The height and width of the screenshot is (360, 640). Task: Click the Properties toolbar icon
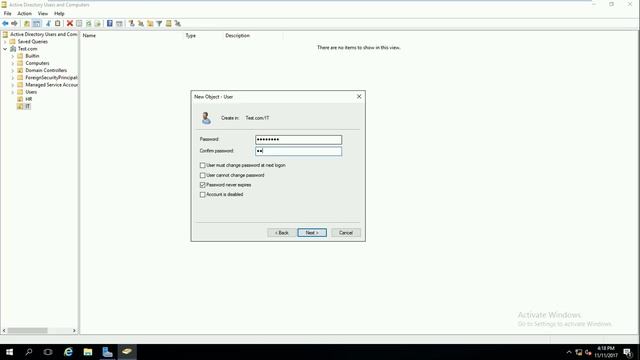pos(79,24)
